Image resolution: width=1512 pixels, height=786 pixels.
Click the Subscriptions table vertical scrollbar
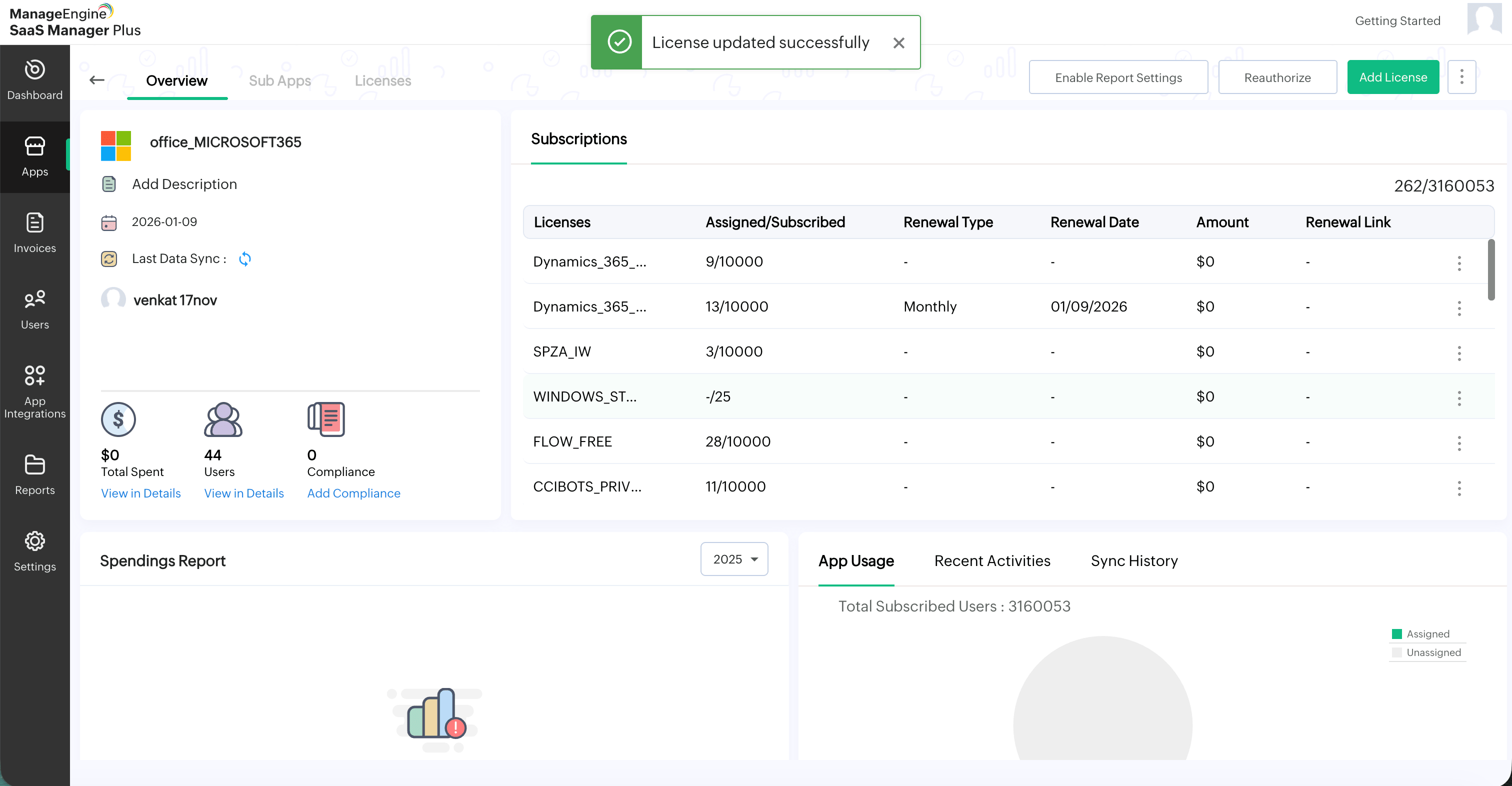[1491, 270]
